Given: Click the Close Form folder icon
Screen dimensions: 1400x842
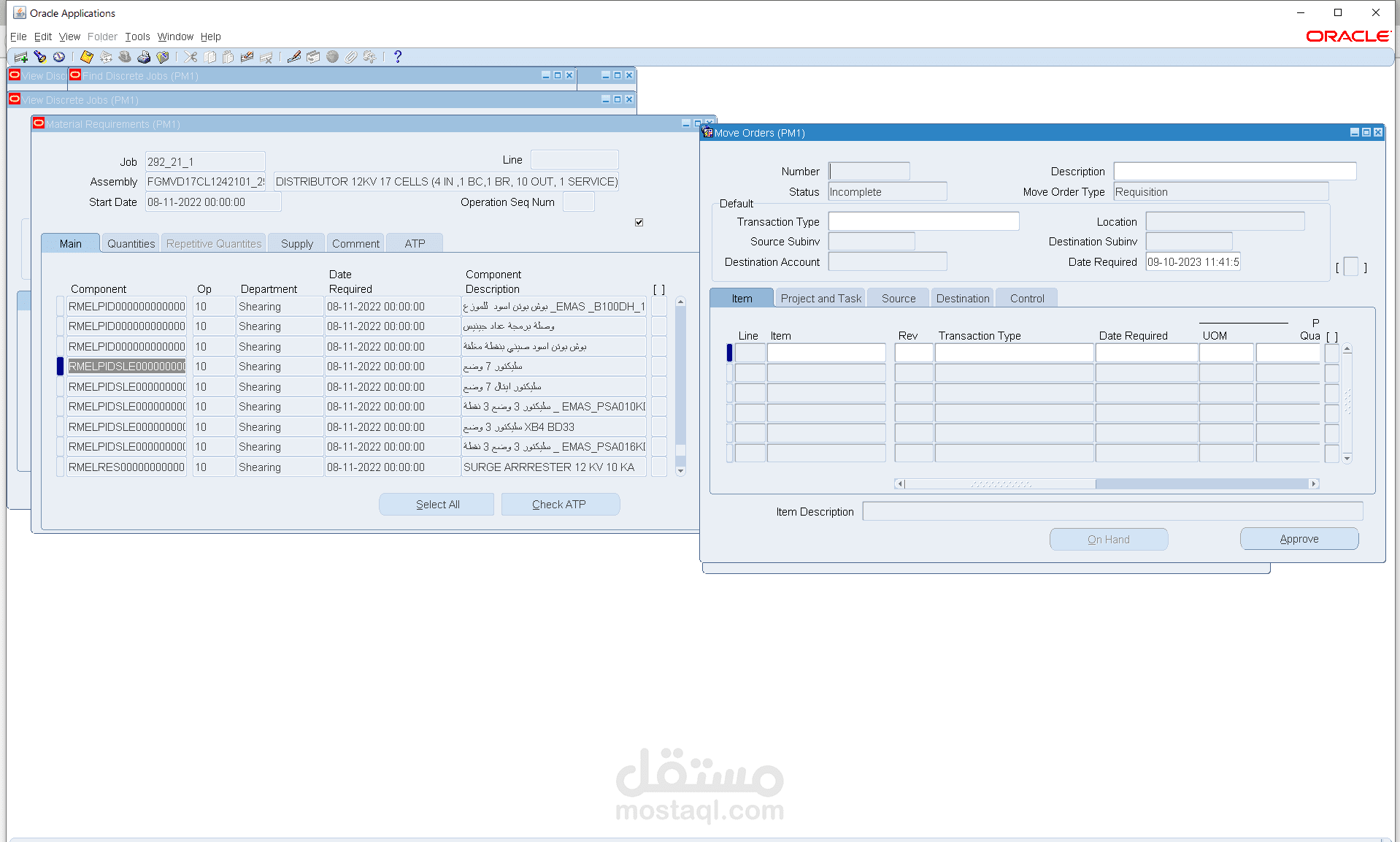Looking at the screenshot, I should click(163, 57).
